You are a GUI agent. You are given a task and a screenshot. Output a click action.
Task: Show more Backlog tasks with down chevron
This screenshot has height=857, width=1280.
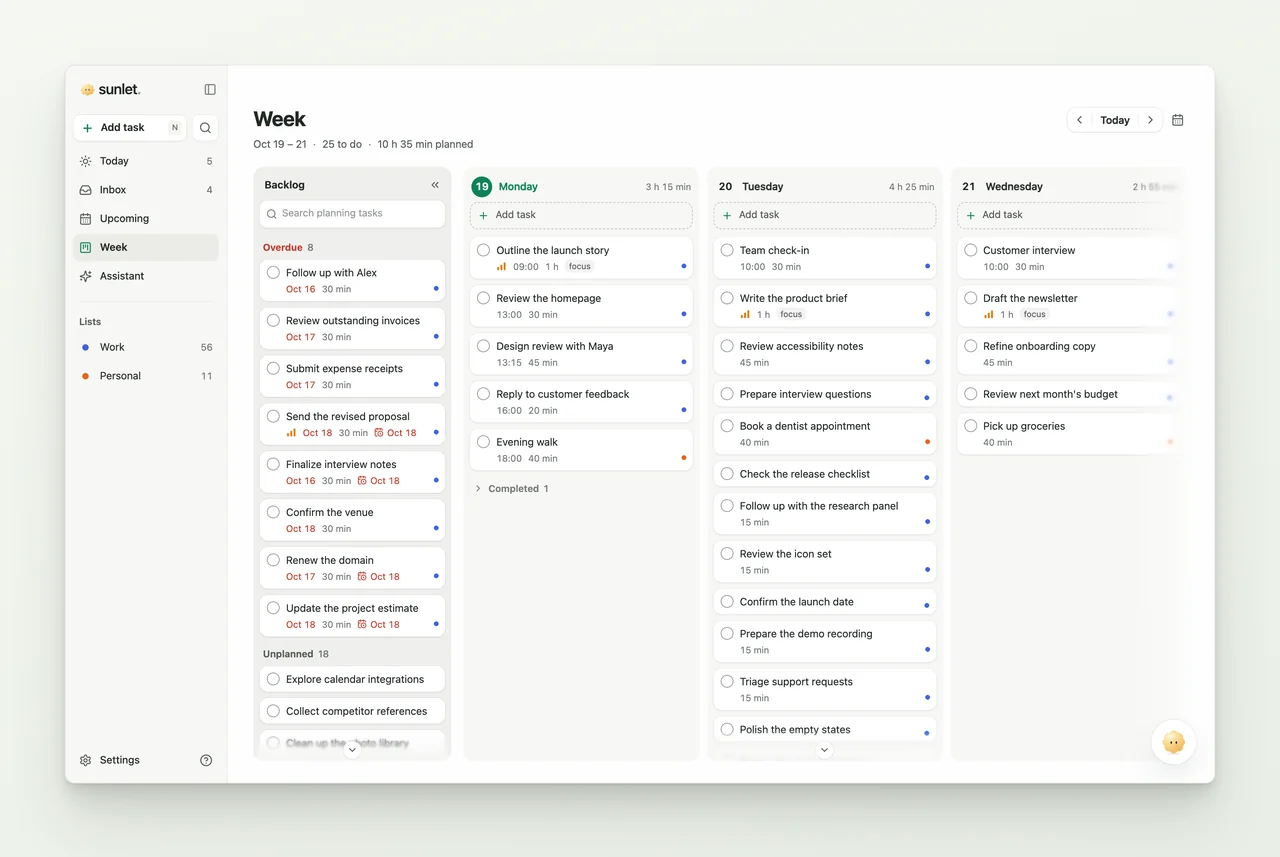(352, 750)
